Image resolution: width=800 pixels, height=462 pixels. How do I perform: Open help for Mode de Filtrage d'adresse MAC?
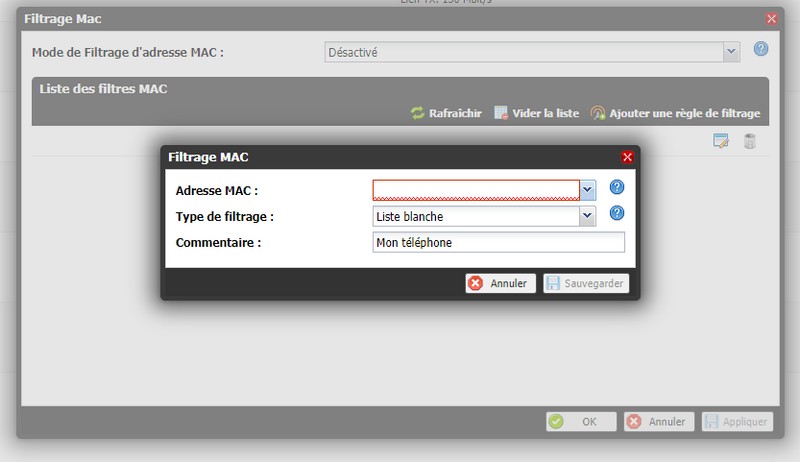click(x=761, y=49)
